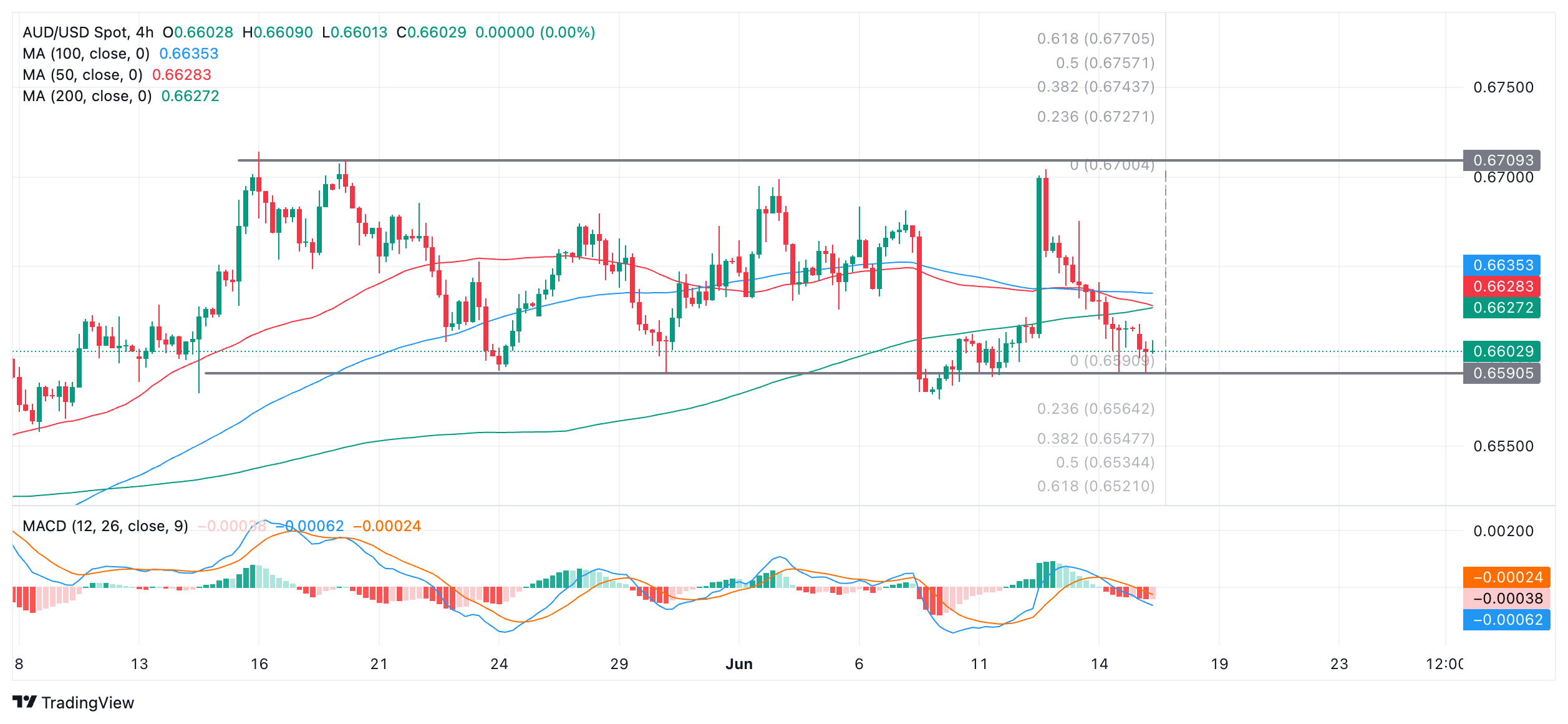Screen dimensions: 1568x724
Task: Open the MACD (12, 26, close, 9) legend
Action: click(105, 526)
